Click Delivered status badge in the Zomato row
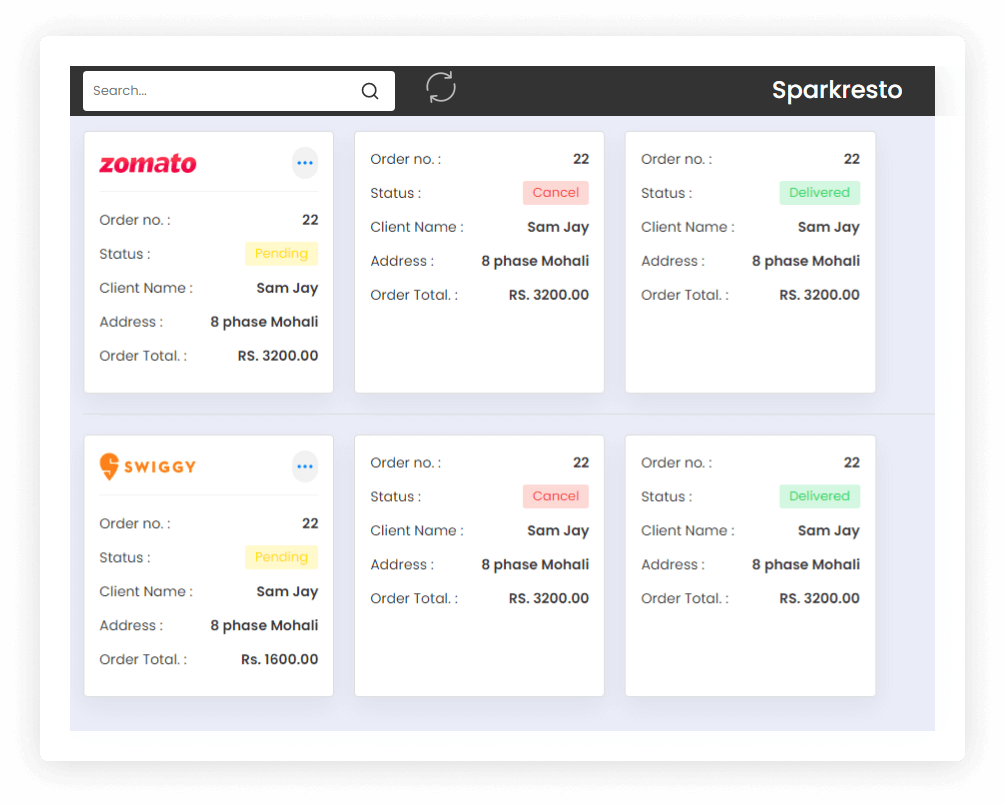 [820, 193]
